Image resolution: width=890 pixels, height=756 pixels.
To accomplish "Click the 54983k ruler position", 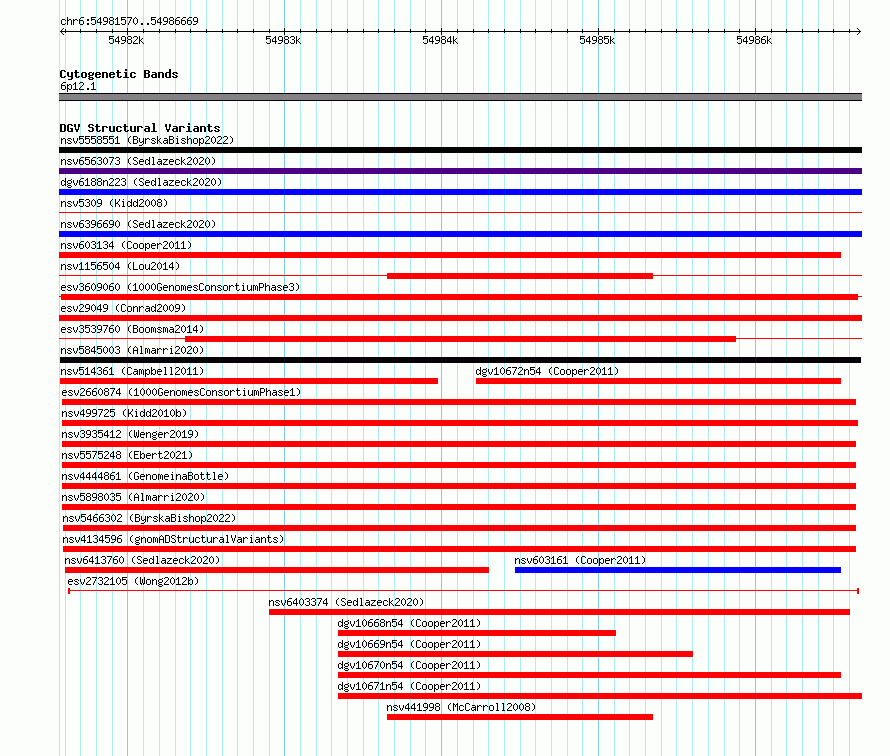I will 283,40.
